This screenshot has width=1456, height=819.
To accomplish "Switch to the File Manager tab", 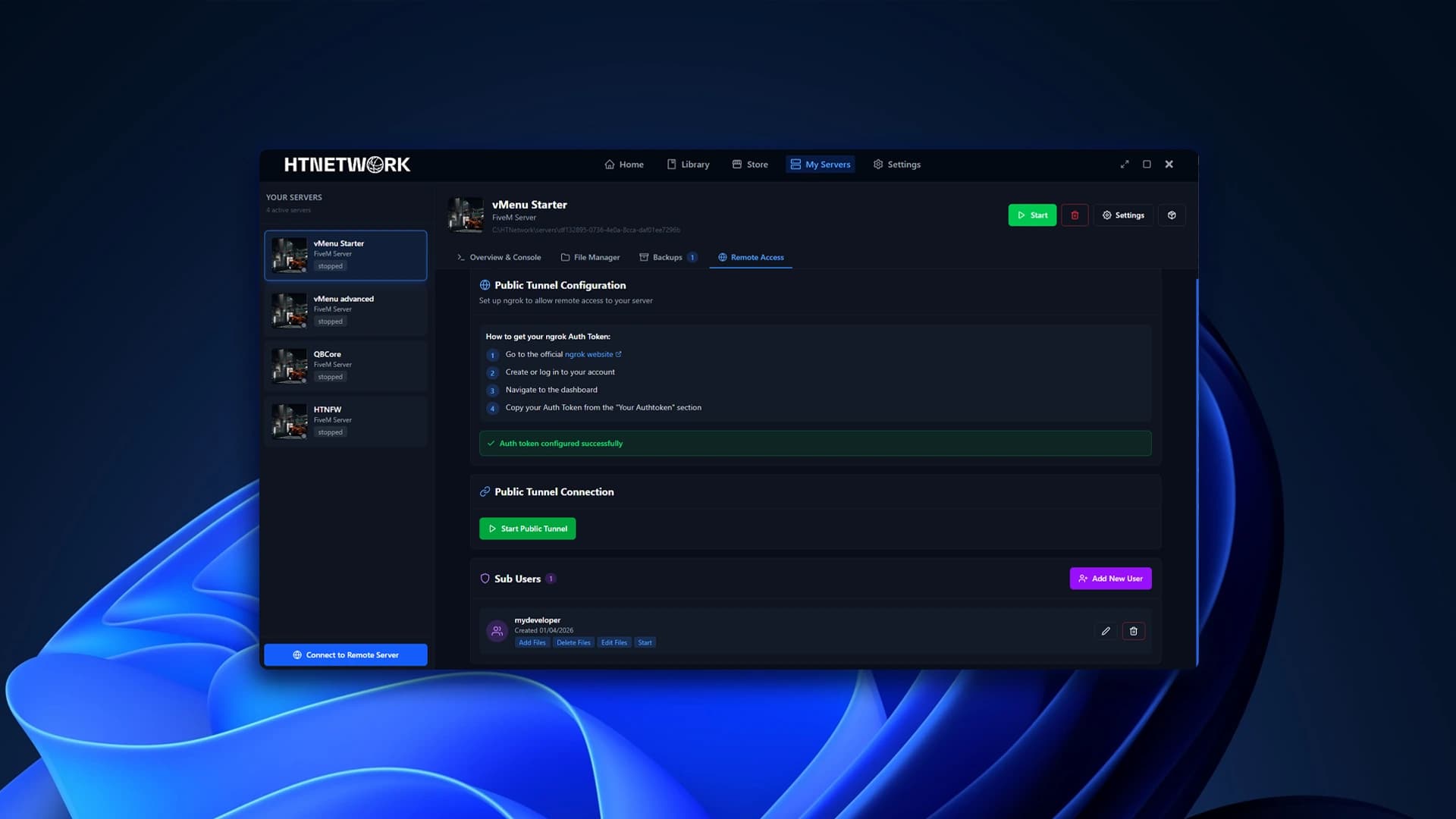I will click(x=591, y=257).
